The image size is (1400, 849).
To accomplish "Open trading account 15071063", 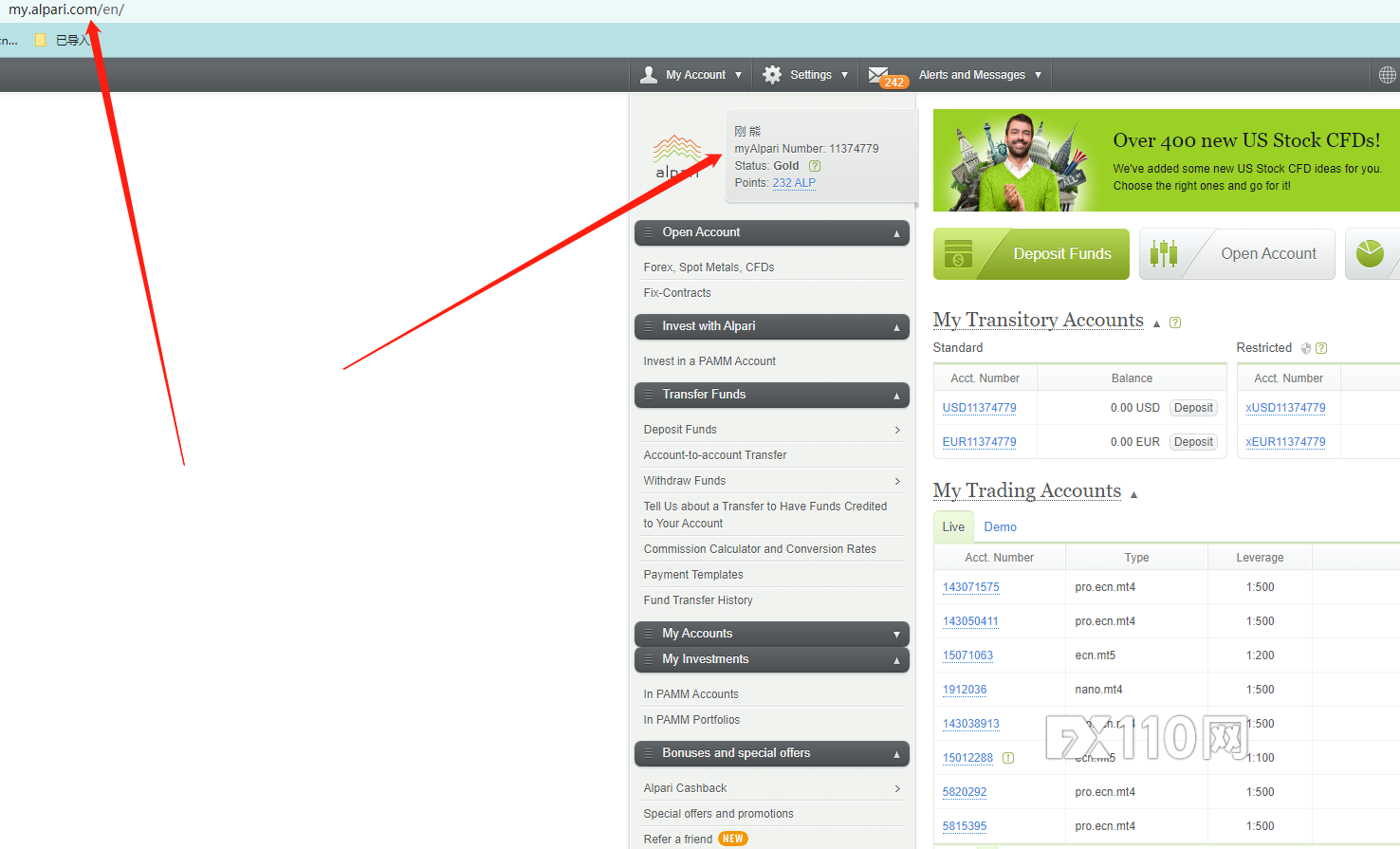I will [x=967, y=655].
